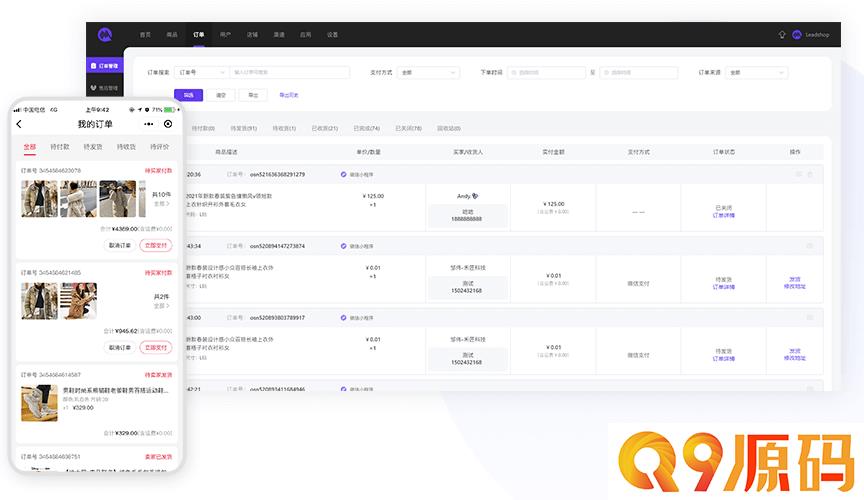Open the 售后管理 sidebar item
Screen dimensions: 864x500
(x=105, y=88)
